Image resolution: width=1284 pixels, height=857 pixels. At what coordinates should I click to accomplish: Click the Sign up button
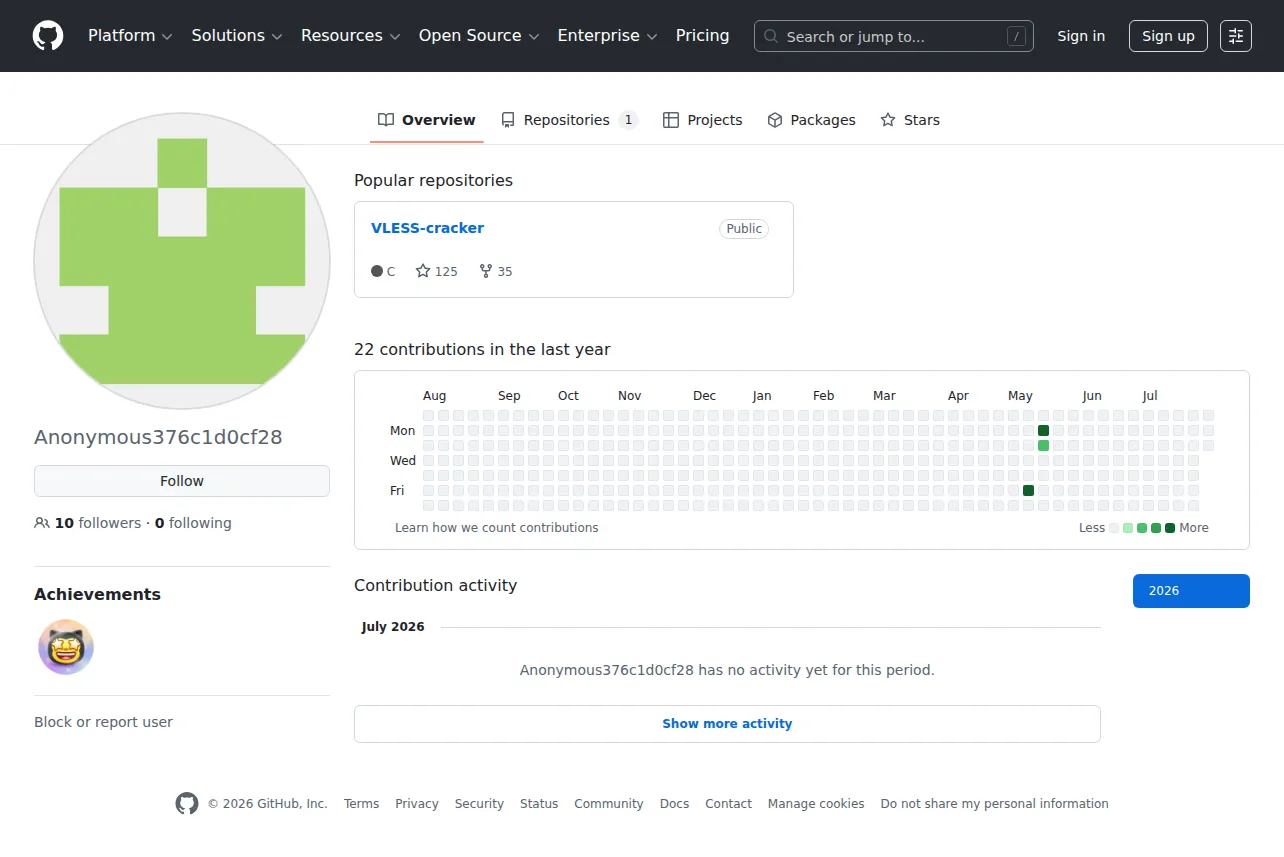tap(1168, 36)
